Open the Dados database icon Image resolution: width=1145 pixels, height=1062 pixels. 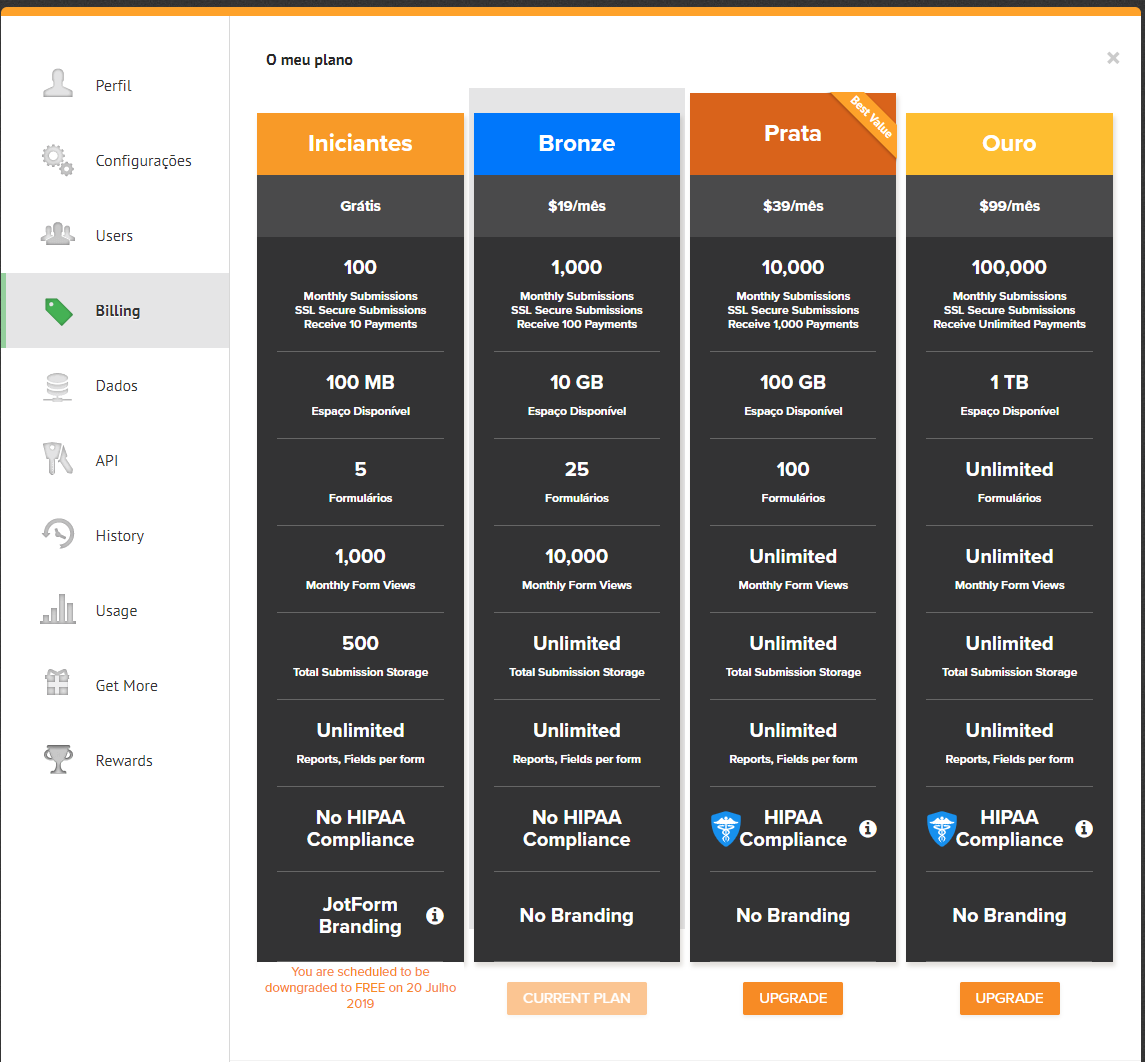click(x=58, y=386)
